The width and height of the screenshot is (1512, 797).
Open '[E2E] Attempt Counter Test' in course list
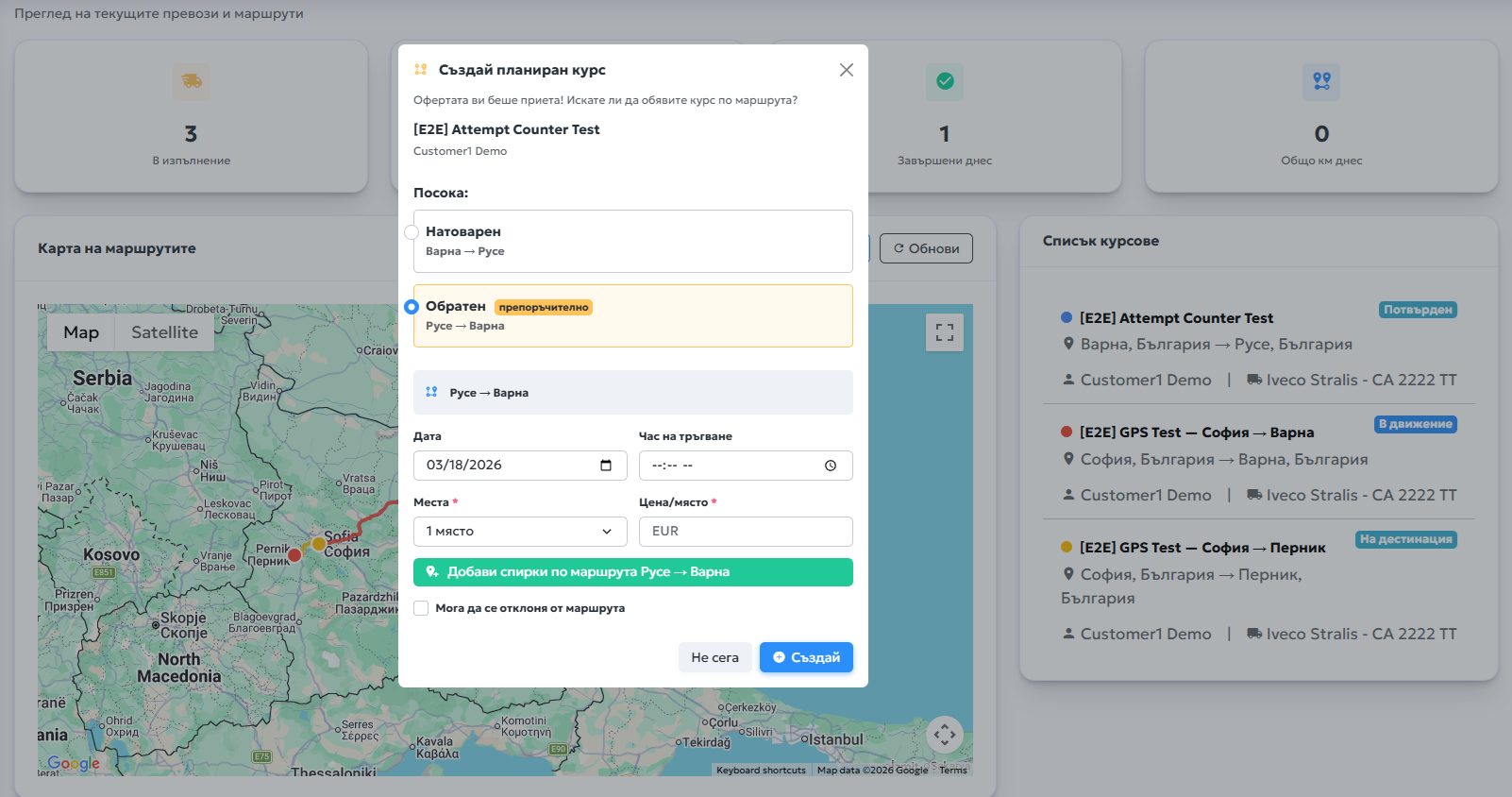tap(1176, 318)
